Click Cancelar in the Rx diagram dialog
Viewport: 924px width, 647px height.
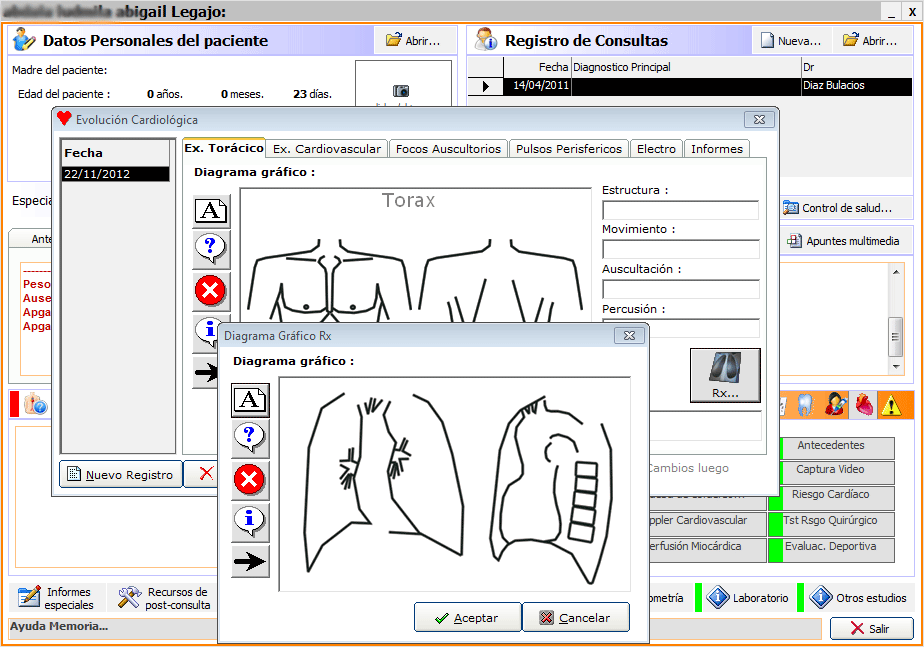[x=576, y=618]
